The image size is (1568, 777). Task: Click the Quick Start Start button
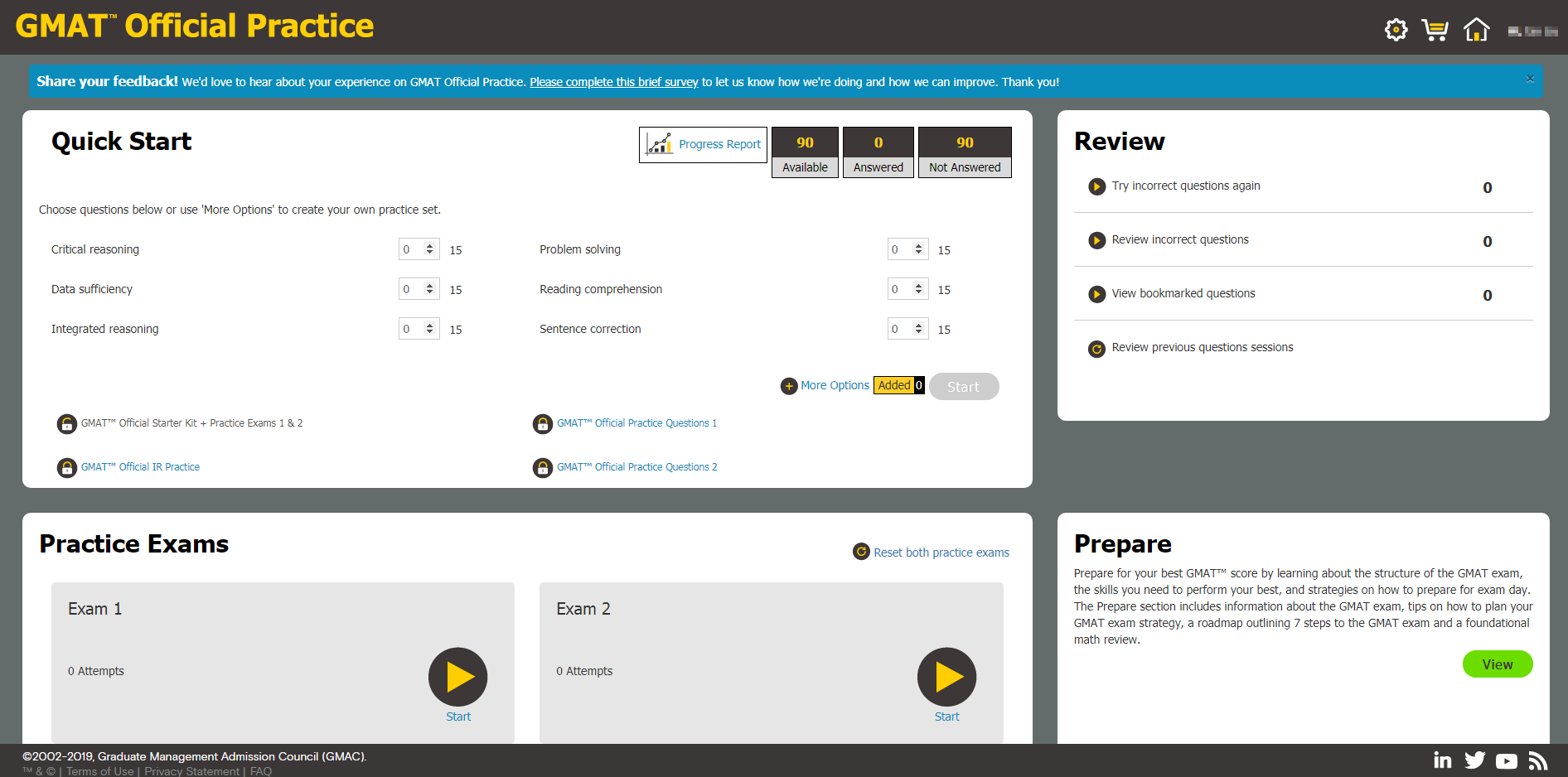pos(964,387)
